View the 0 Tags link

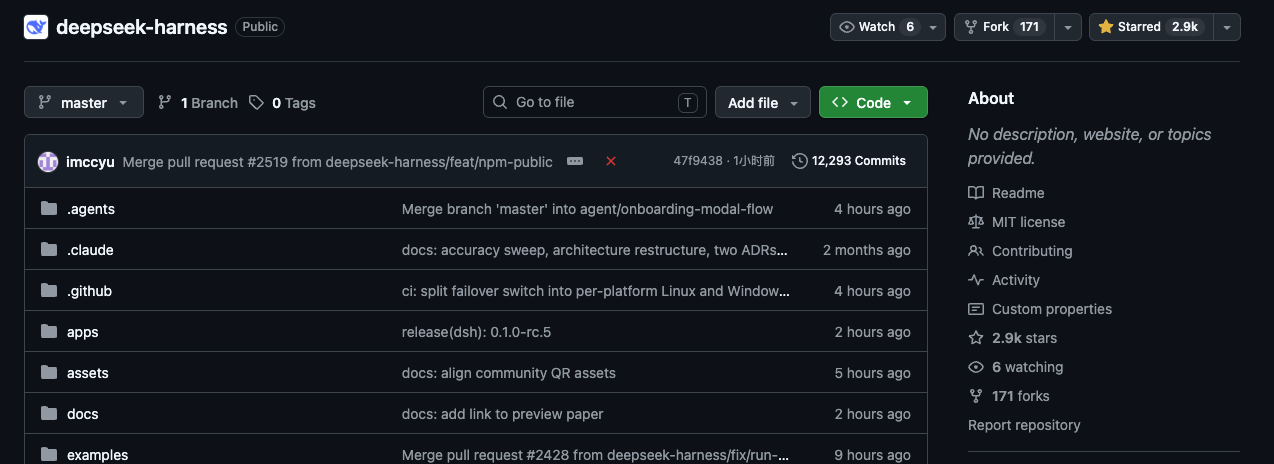pos(282,102)
